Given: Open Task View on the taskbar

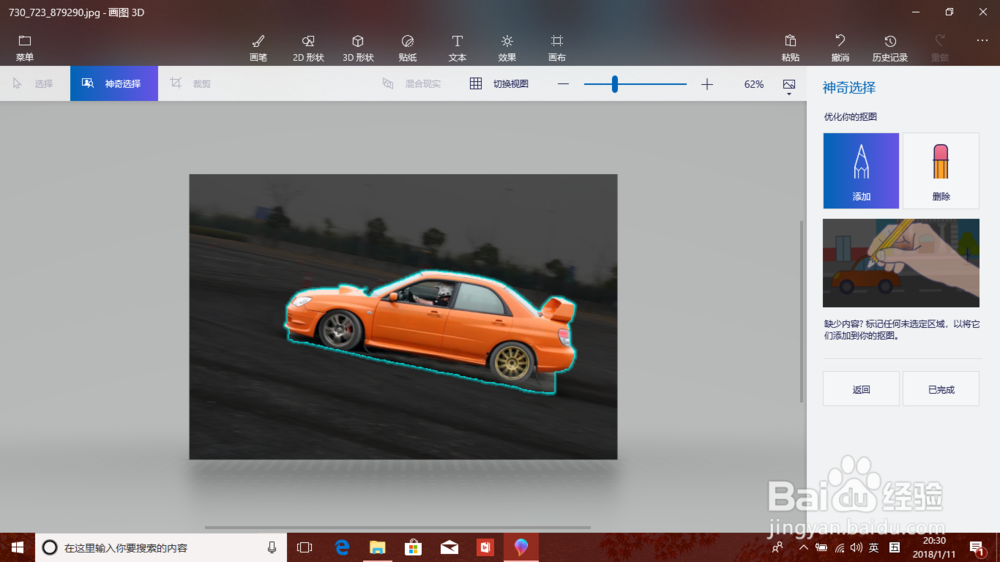Looking at the screenshot, I should [305, 547].
